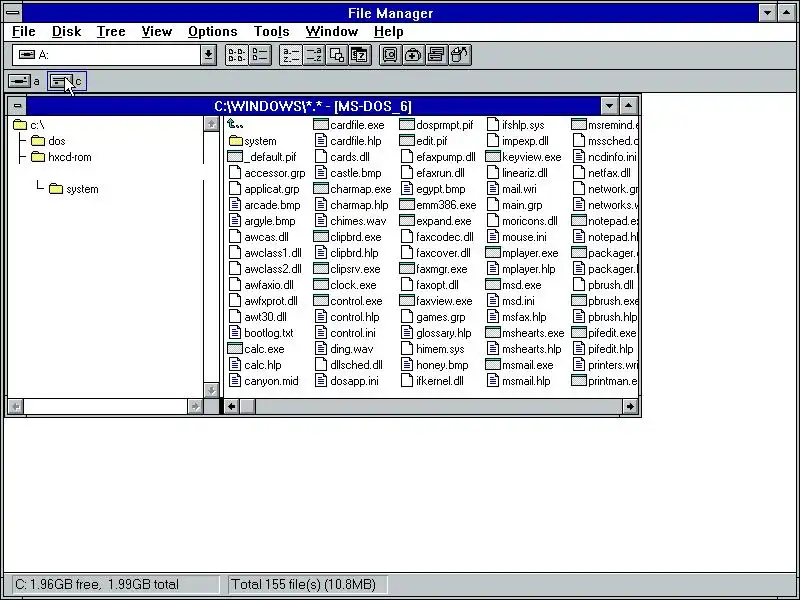Click the toolbar button left of trash can
The height and width of the screenshot is (600, 800).
(x=436, y=55)
